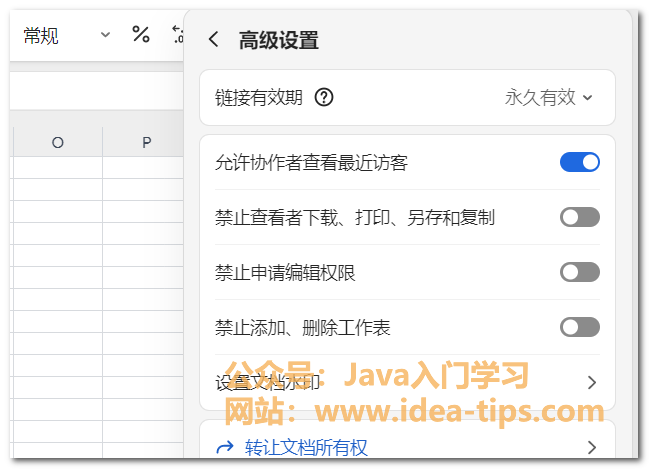Click the 转让文档所有权 link text
The image size is (649, 469).
(306, 447)
